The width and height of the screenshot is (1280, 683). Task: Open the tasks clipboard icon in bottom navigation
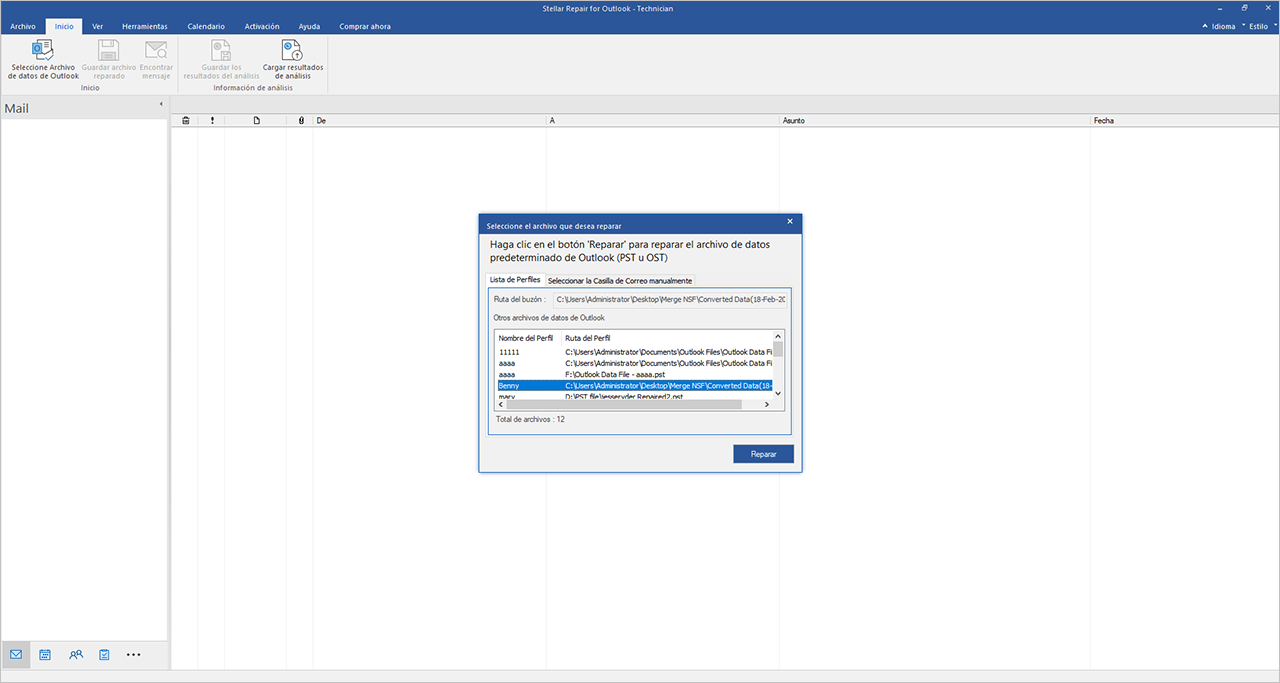(104, 655)
